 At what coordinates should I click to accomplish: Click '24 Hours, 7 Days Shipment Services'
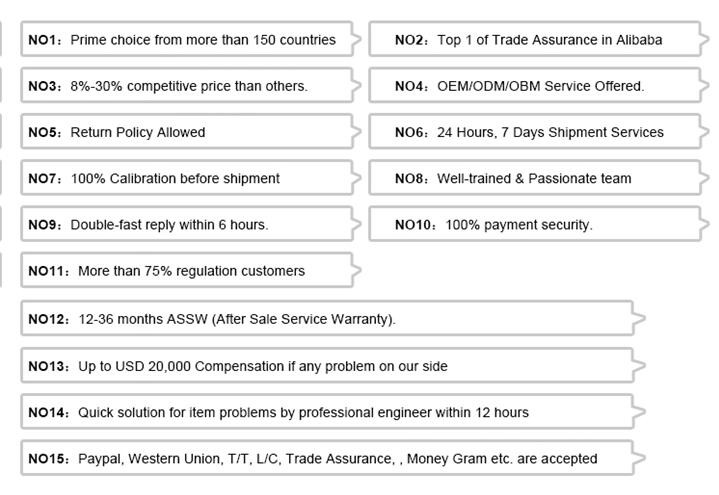[x=529, y=132]
